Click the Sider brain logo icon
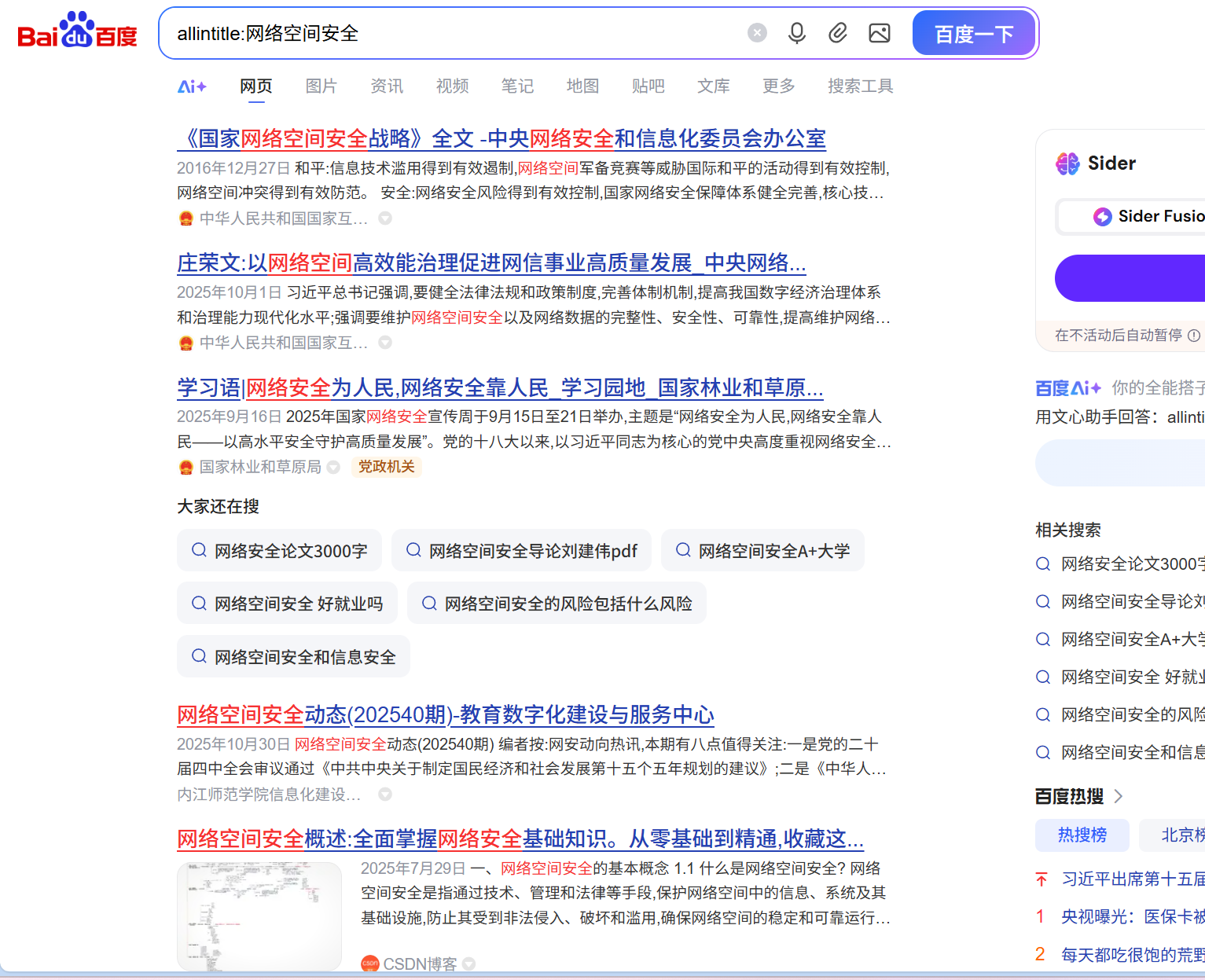The height and width of the screenshot is (980, 1205). coord(1067,163)
